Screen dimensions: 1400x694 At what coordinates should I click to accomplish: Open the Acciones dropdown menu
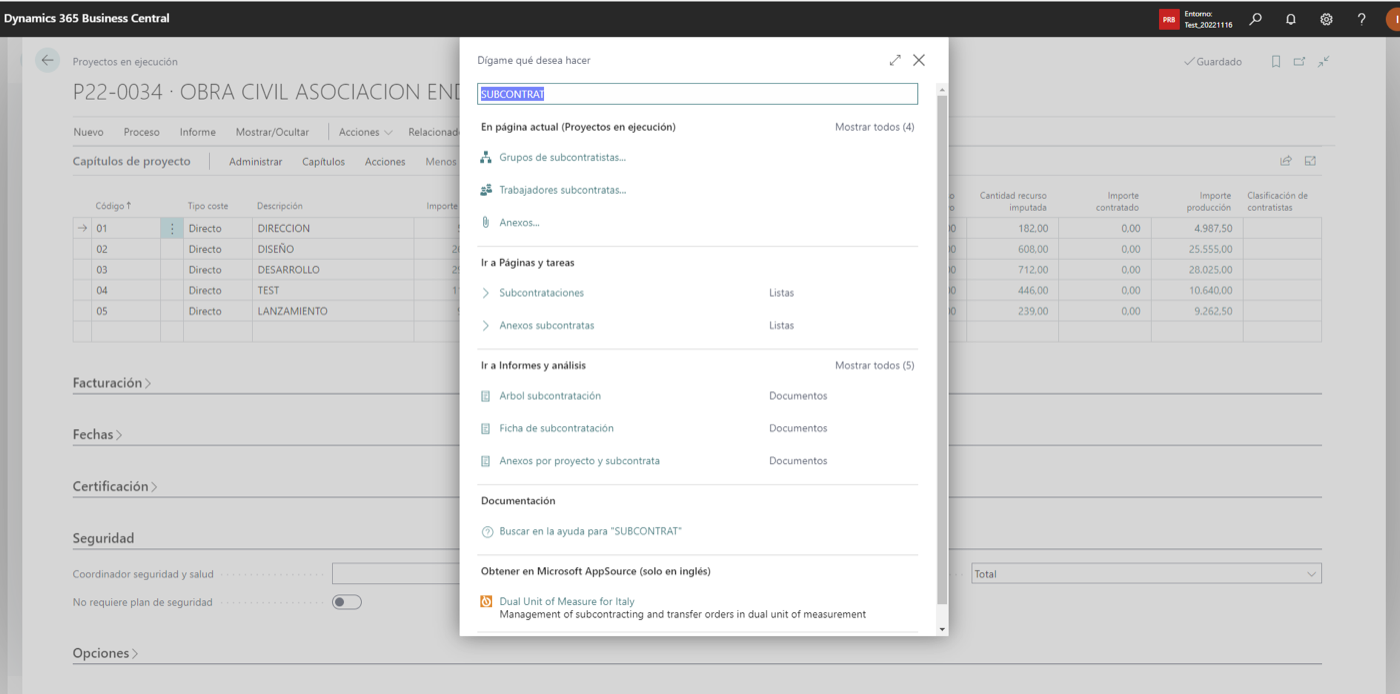(365, 132)
